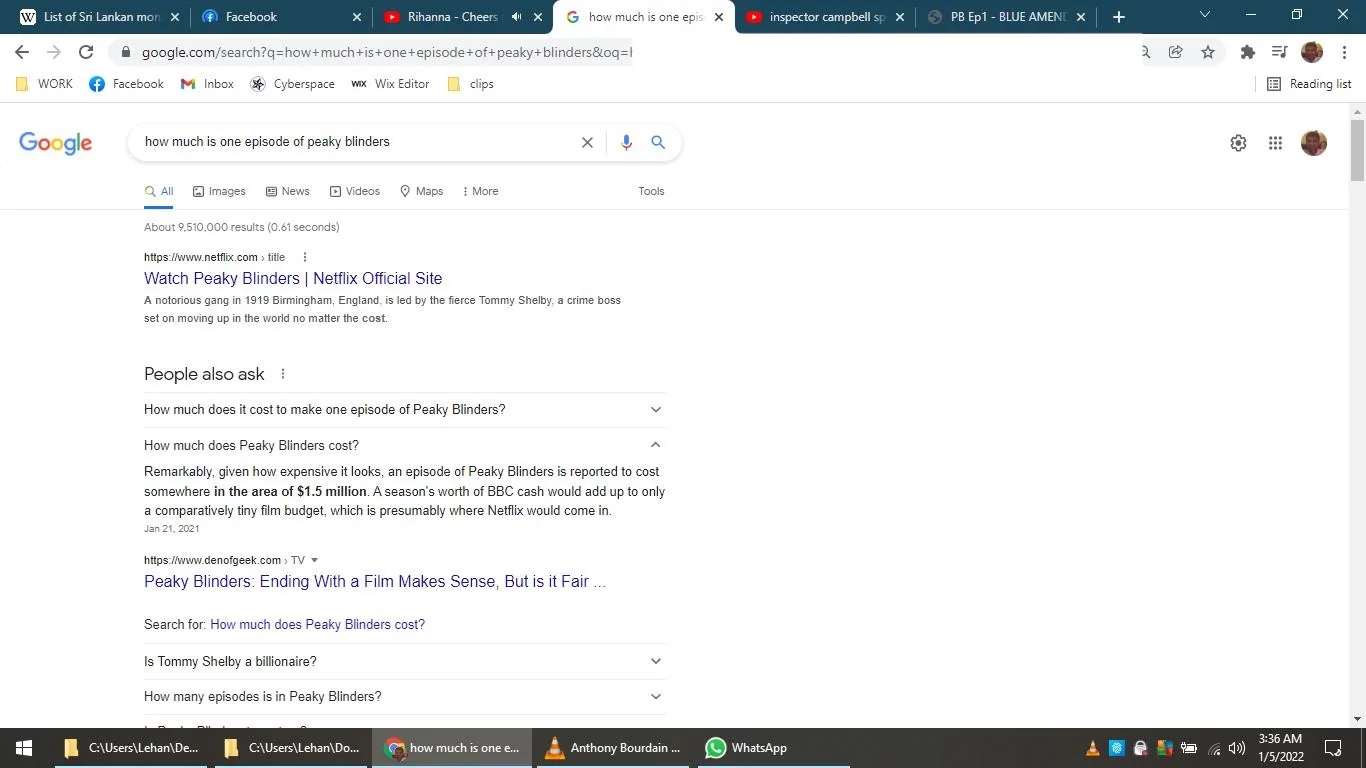The width and height of the screenshot is (1366, 768).
Task: Open the VLC icon in the system tray
Action: pyautogui.click(x=1093, y=748)
